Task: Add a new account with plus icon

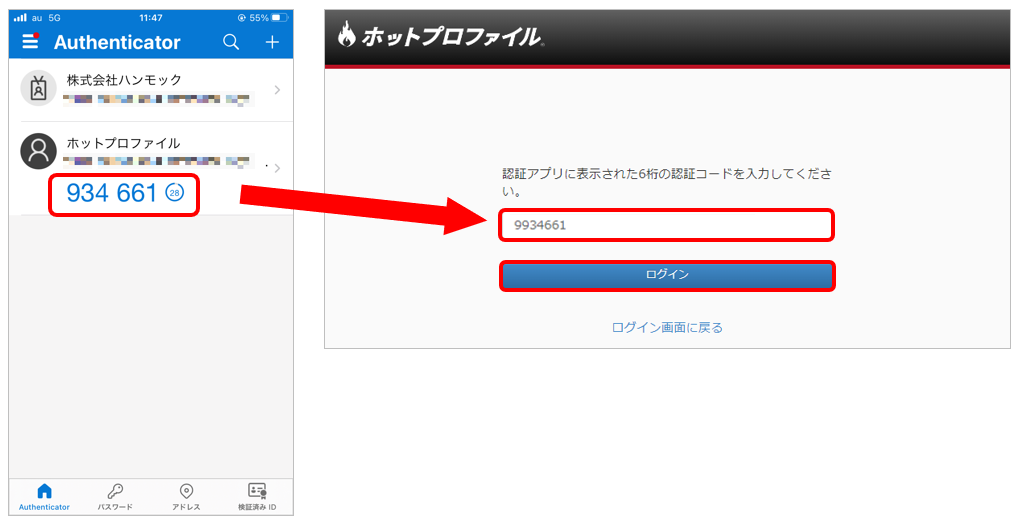Action: (271, 42)
